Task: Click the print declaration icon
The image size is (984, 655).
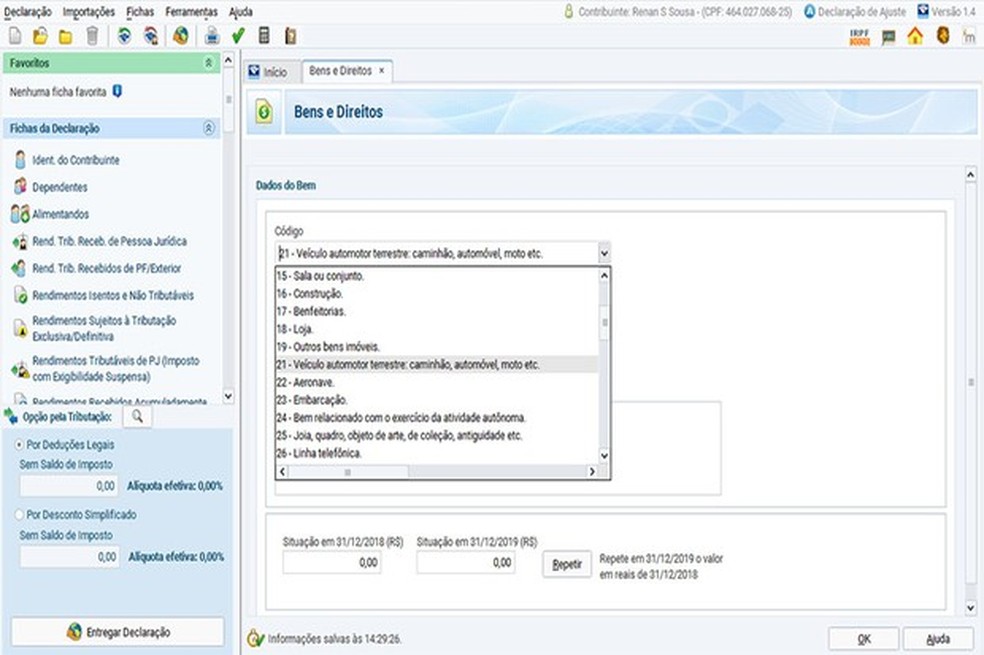Action: [212, 36]
